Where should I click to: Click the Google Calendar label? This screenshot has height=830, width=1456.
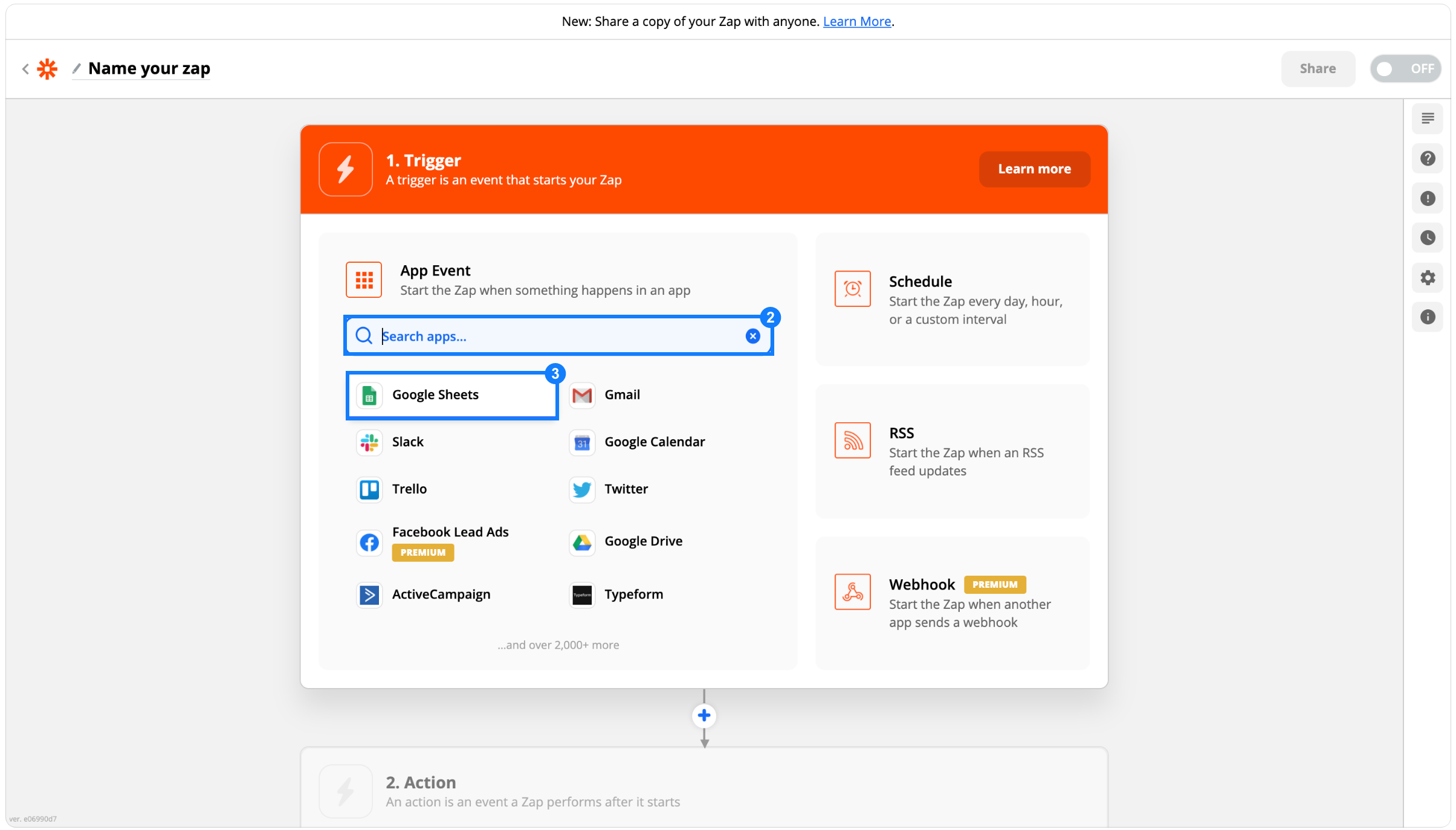pyautogui.click(x=655, y=442)
